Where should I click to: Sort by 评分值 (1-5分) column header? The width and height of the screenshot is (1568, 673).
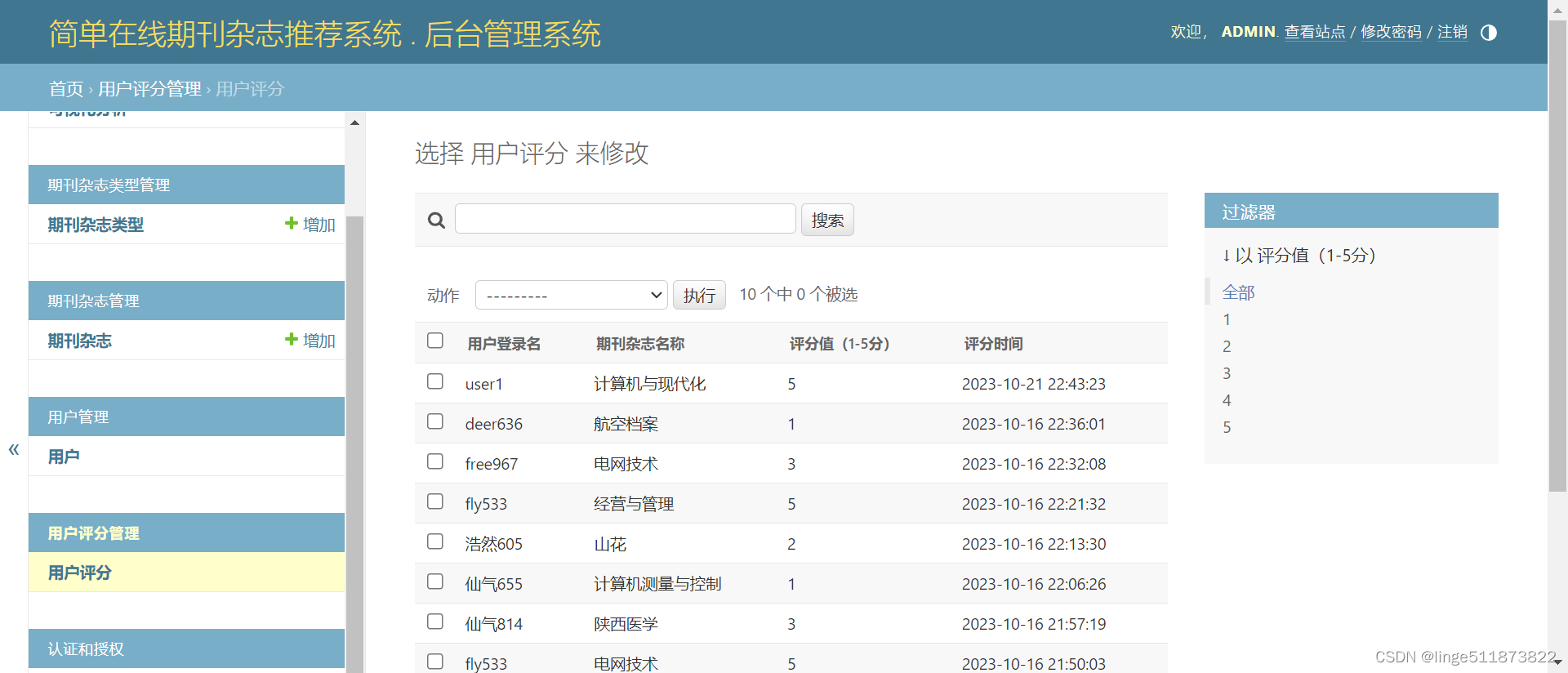pyautogui.click(x=840, y=344)
